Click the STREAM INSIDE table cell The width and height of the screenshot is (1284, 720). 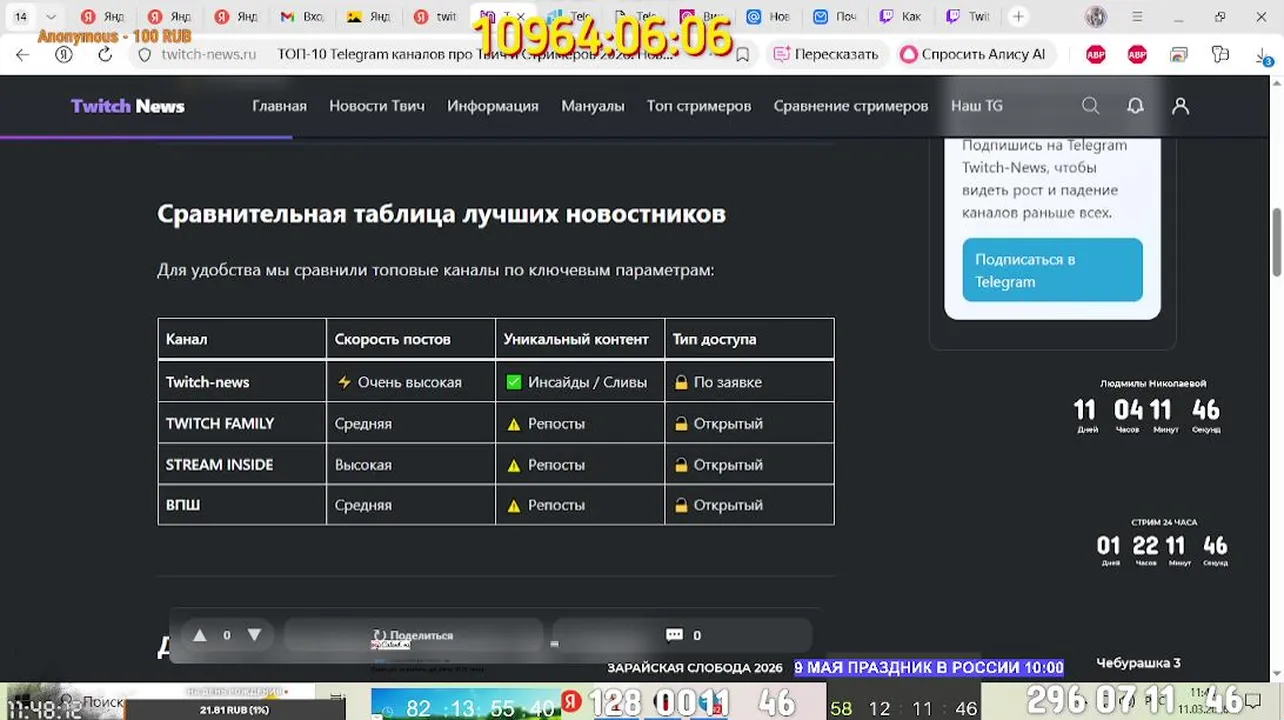tap(242, 464)
